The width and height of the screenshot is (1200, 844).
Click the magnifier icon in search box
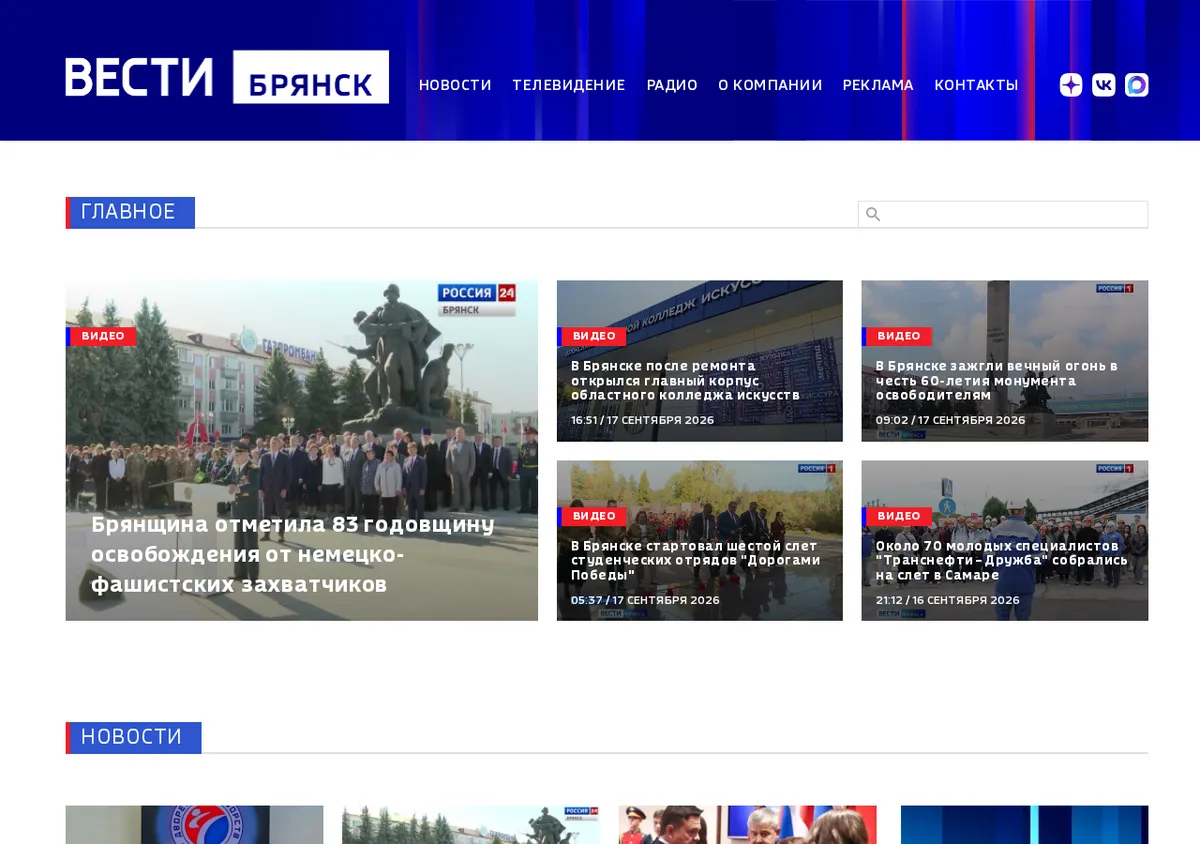[x=873, y=214]
